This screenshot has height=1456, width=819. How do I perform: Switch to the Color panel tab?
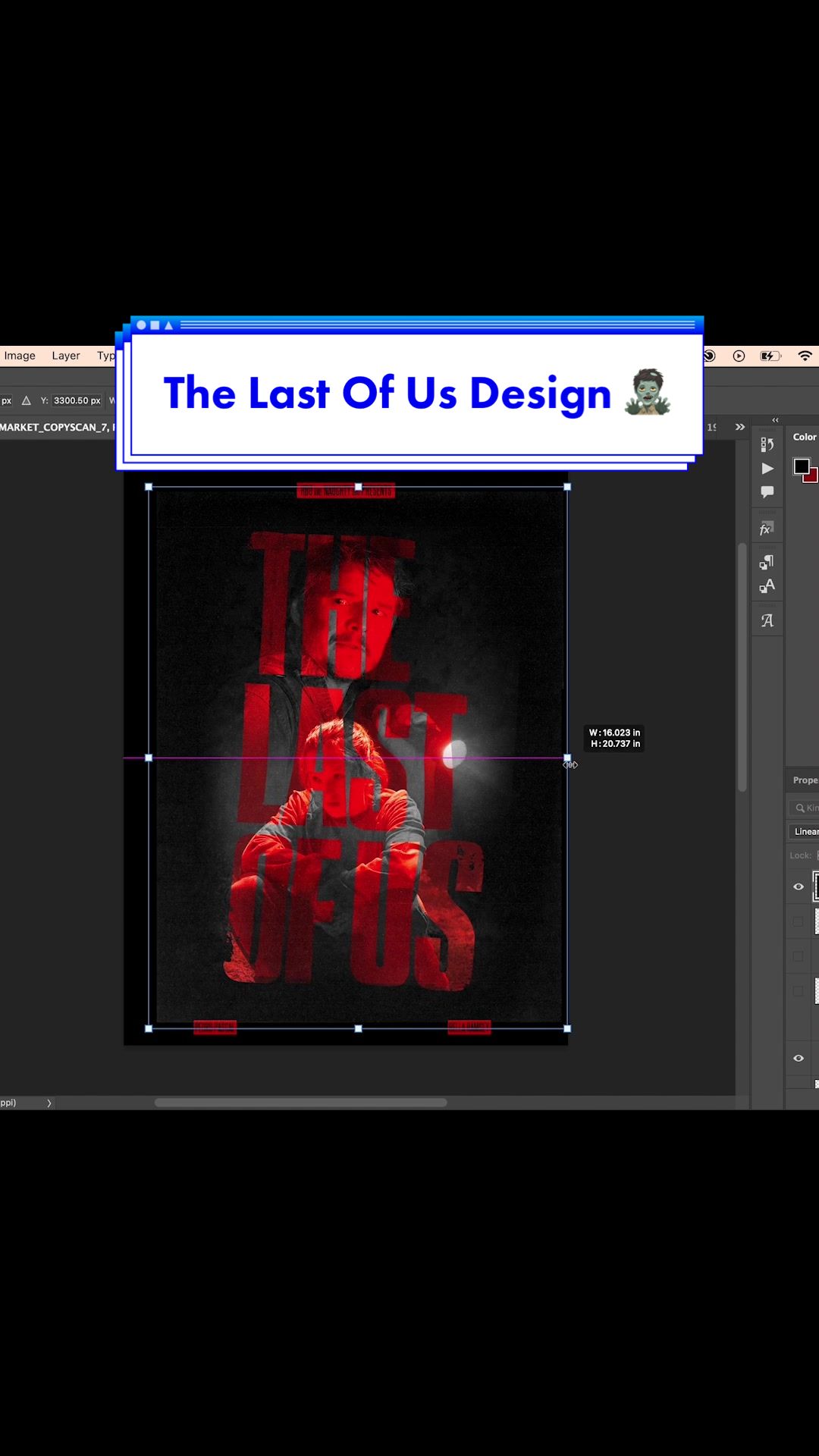point(805,437)
